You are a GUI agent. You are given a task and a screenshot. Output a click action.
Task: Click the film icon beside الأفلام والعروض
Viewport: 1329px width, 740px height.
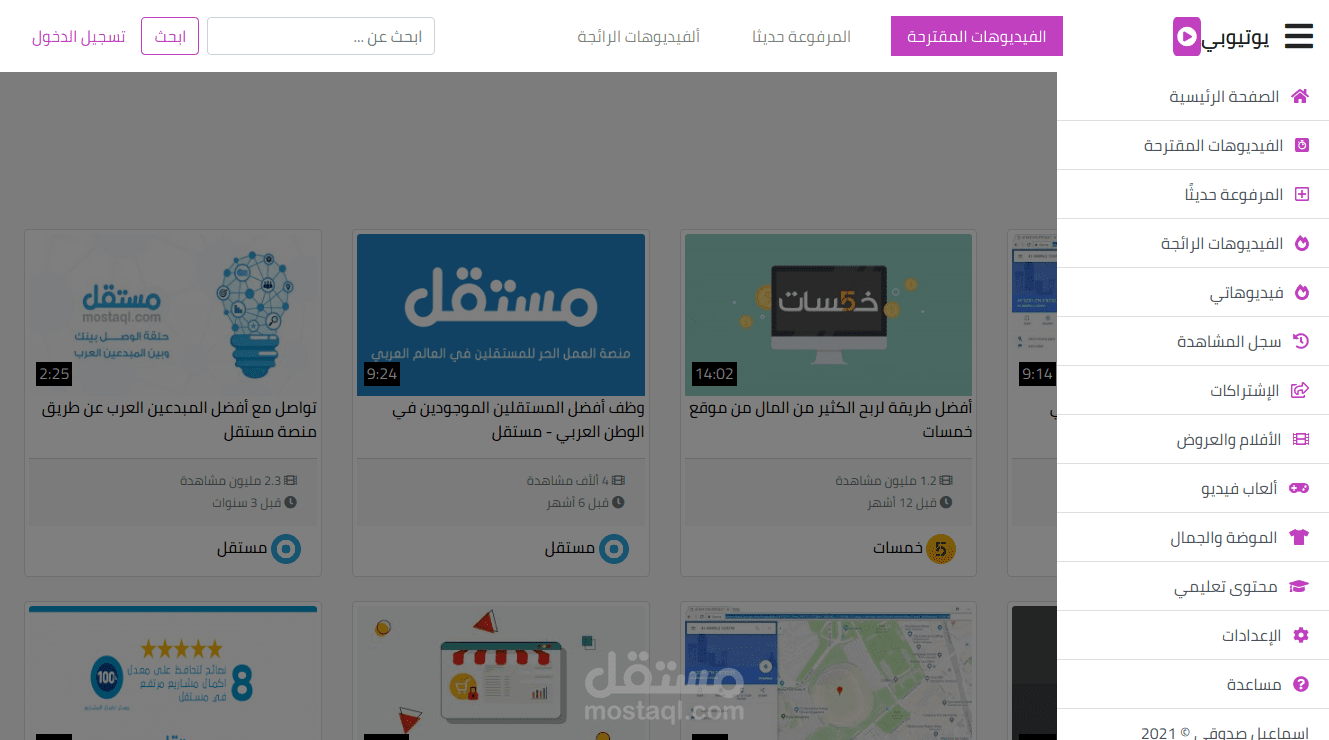click(1300, 440)
